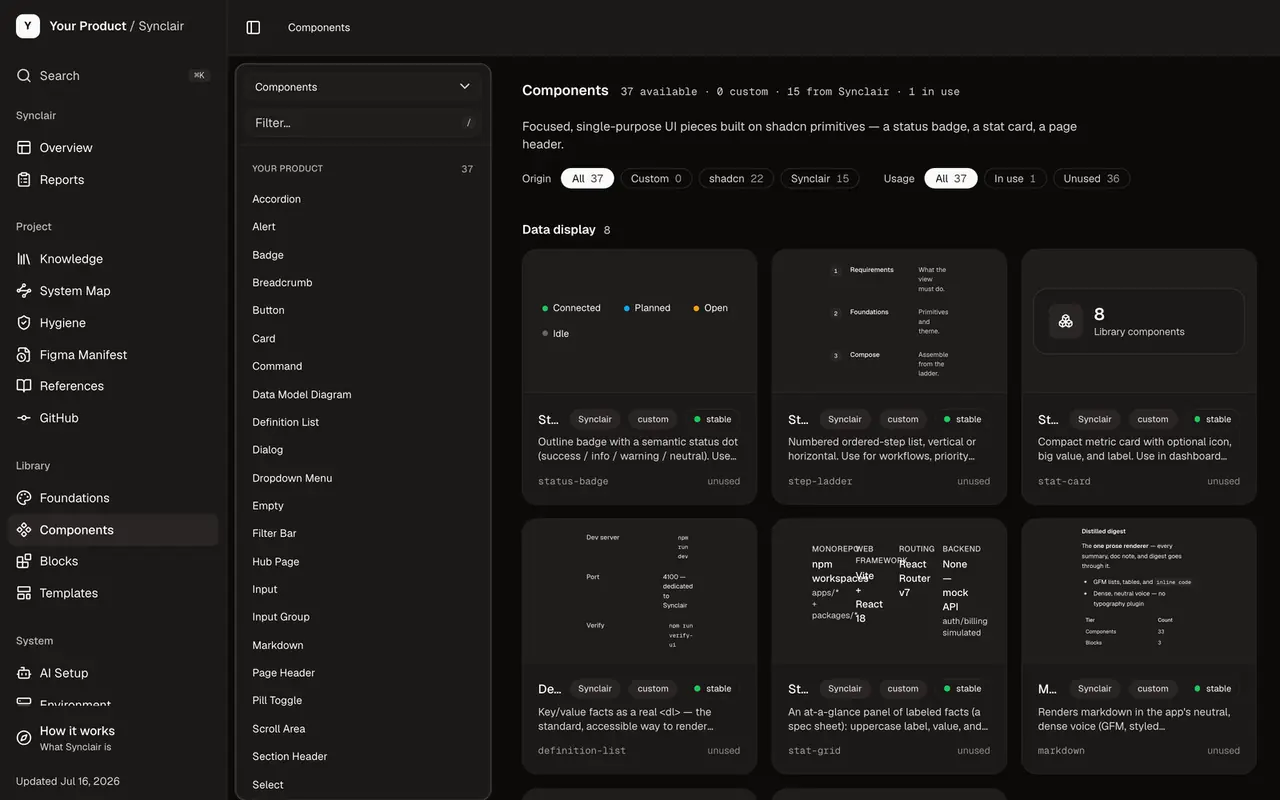
Task: Click the How it works compass icon
Action: click(24, 738)
